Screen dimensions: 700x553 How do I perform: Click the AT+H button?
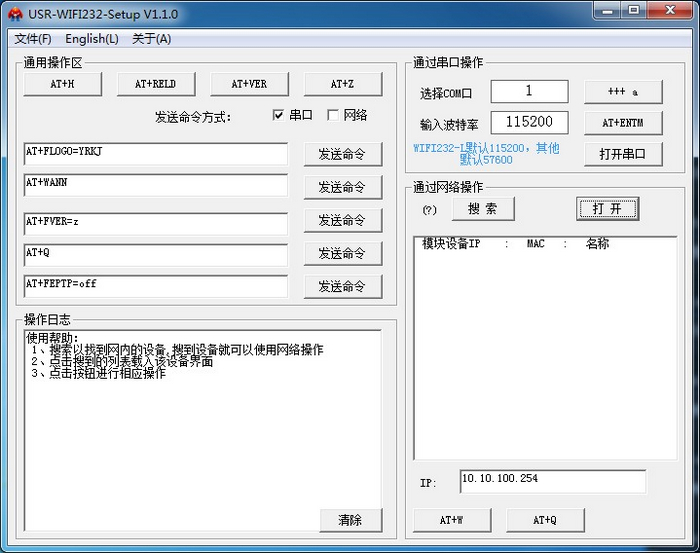point(62,84)
